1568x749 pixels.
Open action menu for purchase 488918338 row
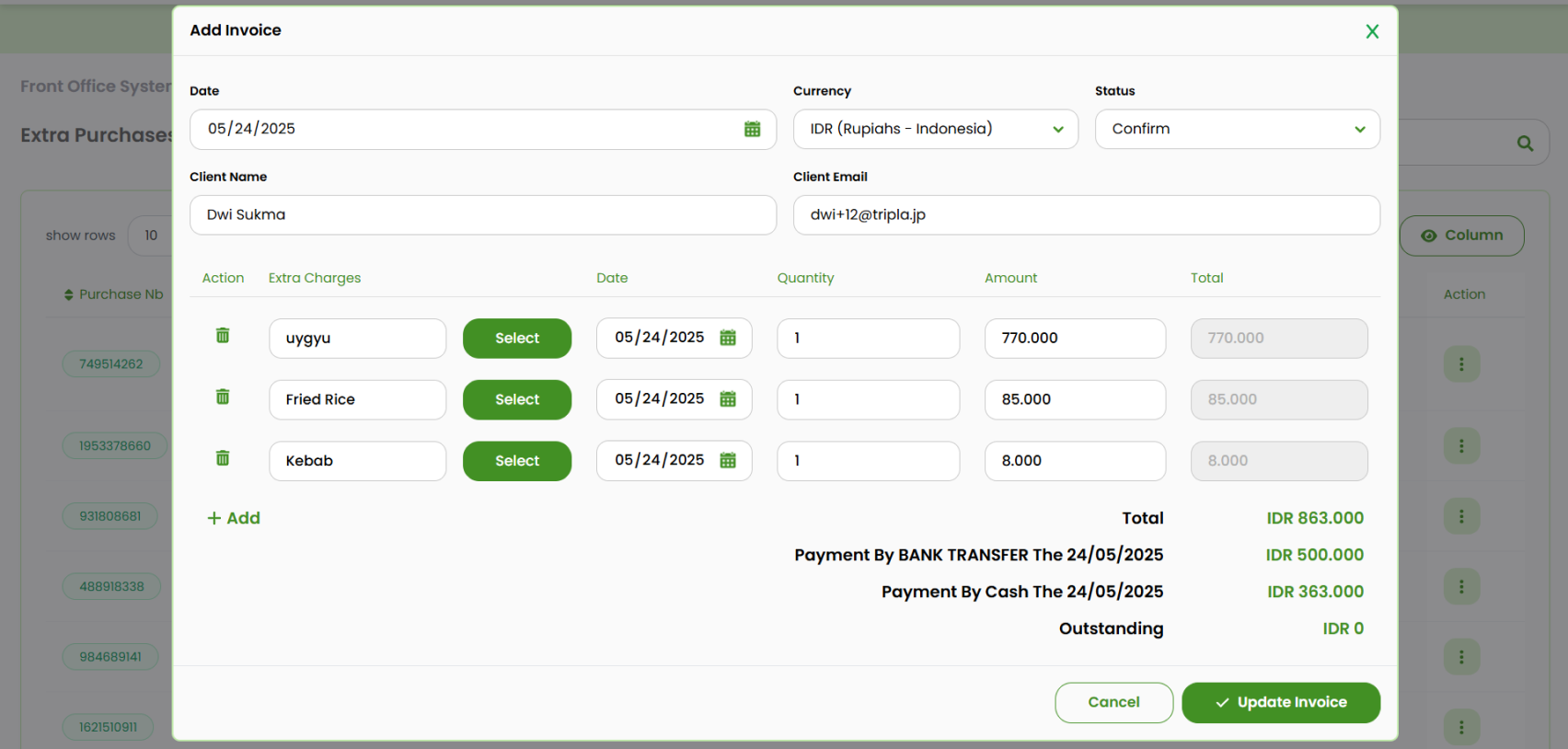(x=1461, y=586)
